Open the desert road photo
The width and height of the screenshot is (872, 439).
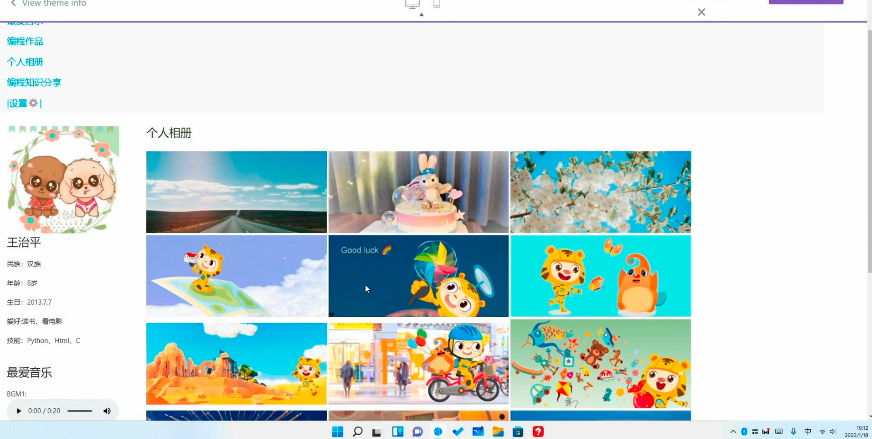(236, 192)
